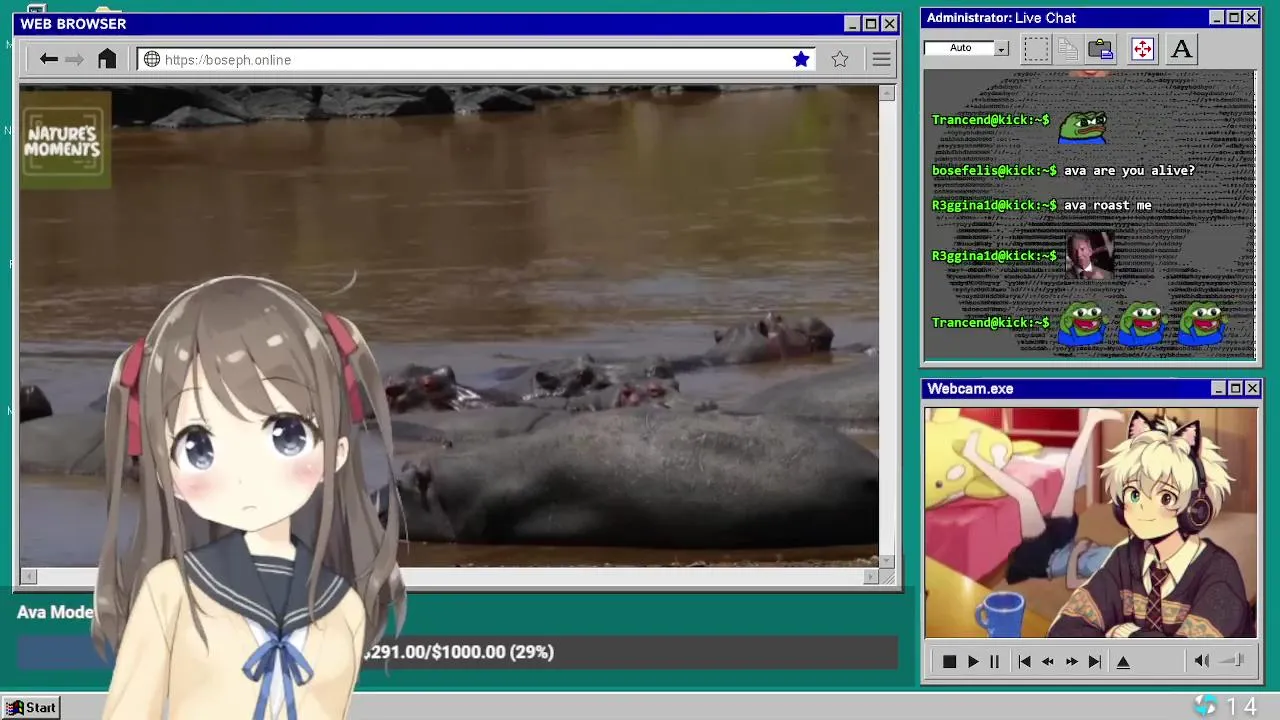Rewind the Webcam.exe player
Screen dimensions: 1280x720
click(x=1048, y=661)
